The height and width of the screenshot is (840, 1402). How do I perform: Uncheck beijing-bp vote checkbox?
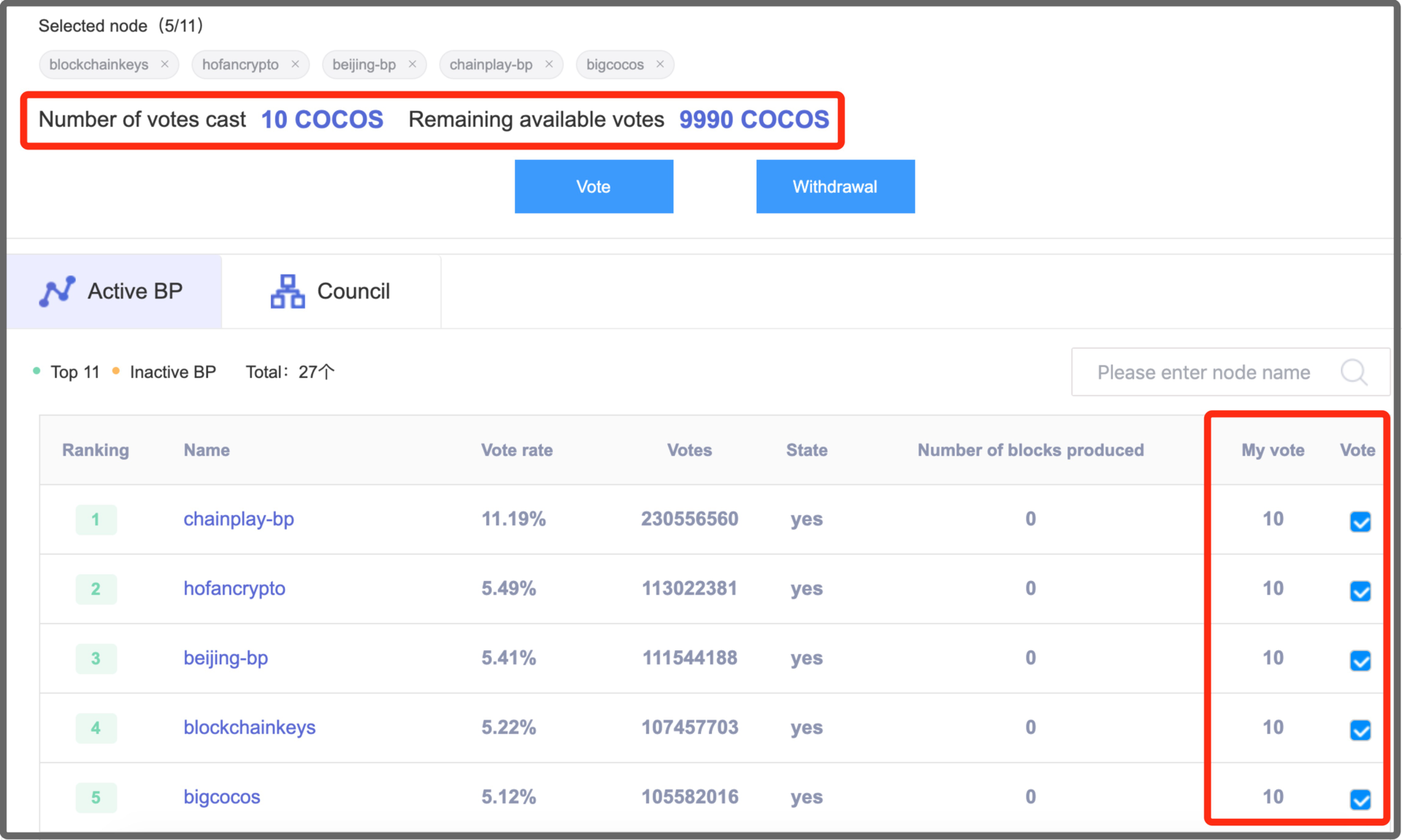coord(1360,660)
